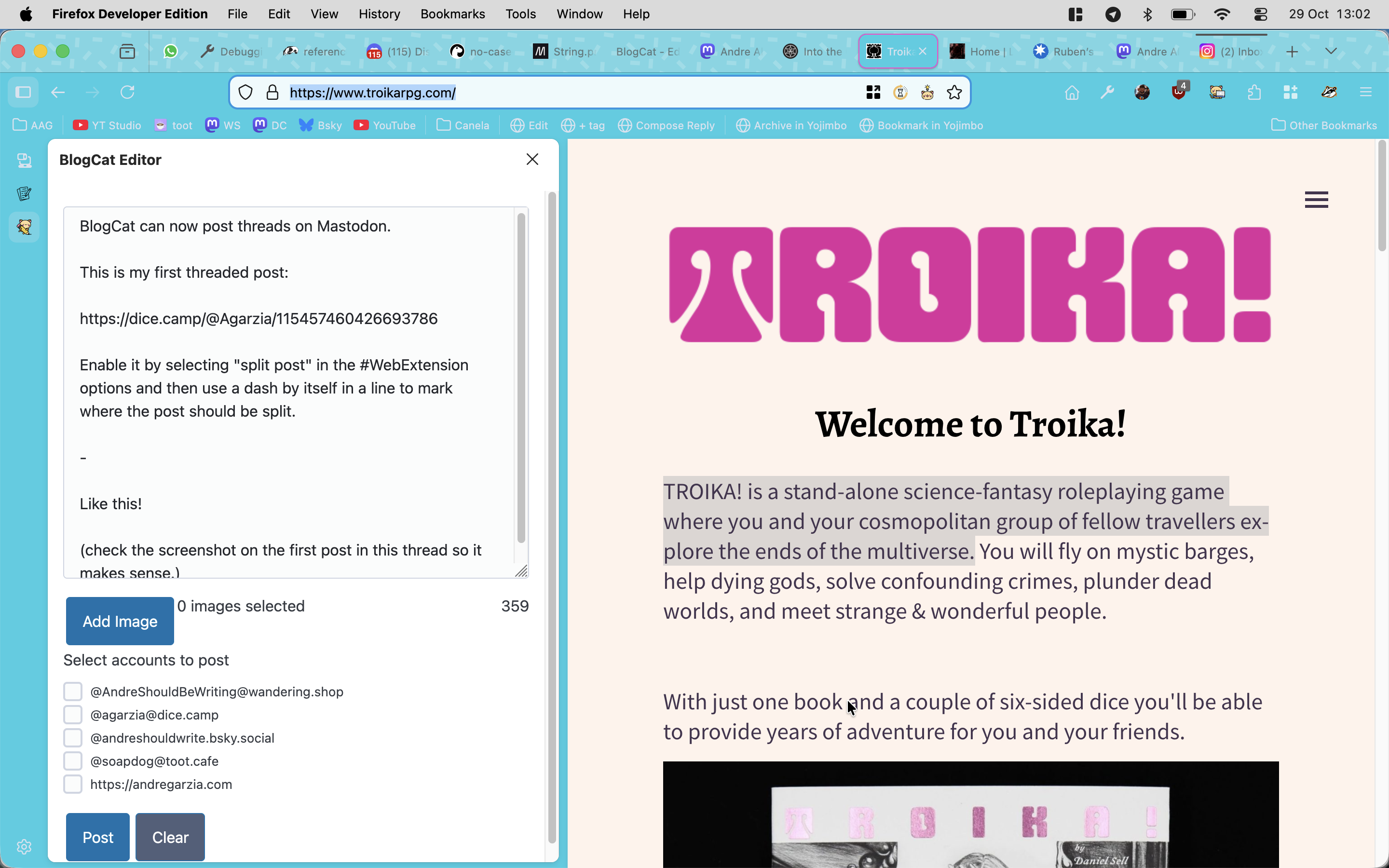Image resolution: width=1389 pixels, height=868 pixels.
Task: Open the Bookmarks menu in the menu bar
Action: pos(453,14)
